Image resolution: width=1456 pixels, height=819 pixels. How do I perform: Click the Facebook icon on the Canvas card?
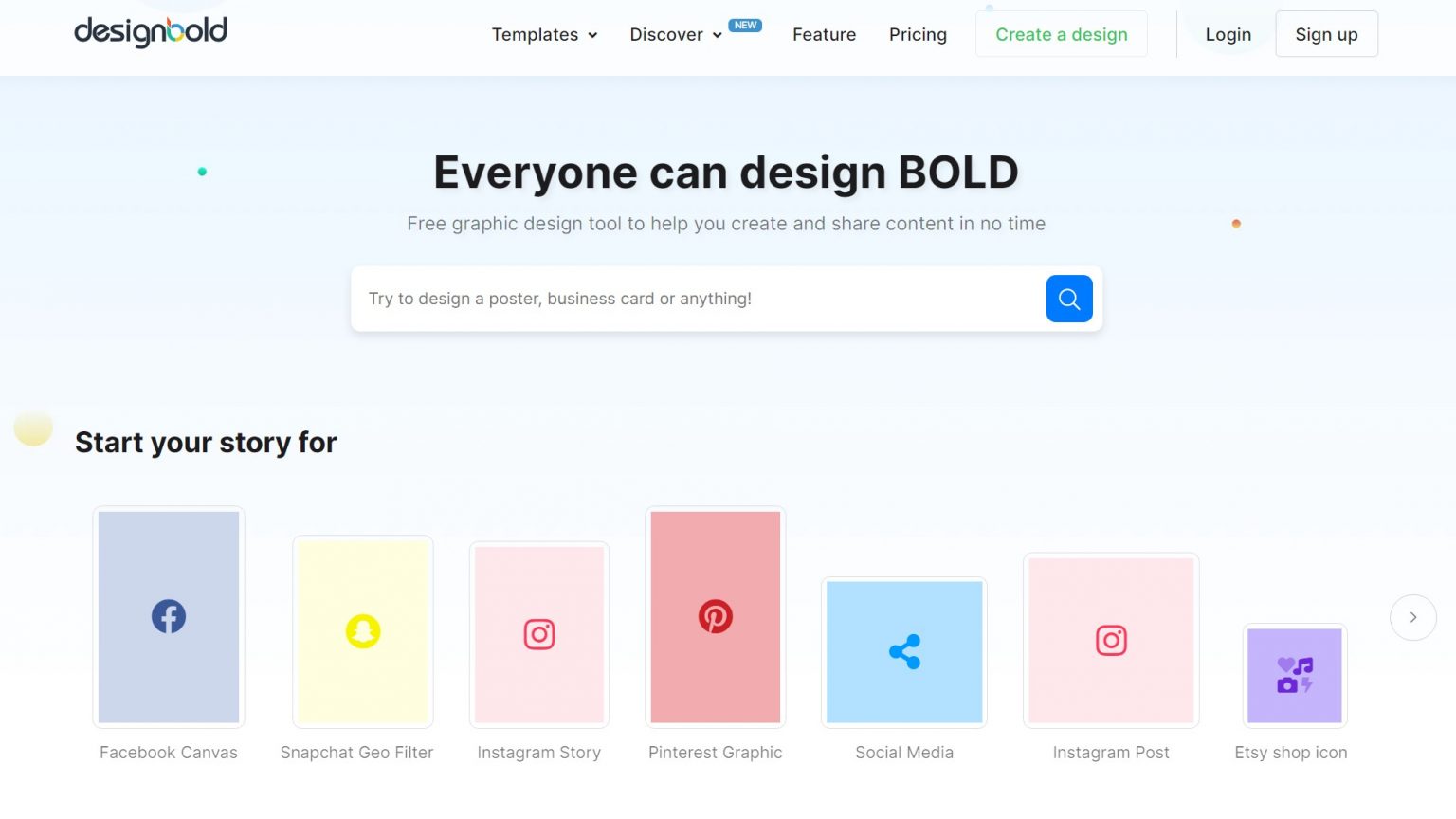pyautogui.click(x=169, y=617)
